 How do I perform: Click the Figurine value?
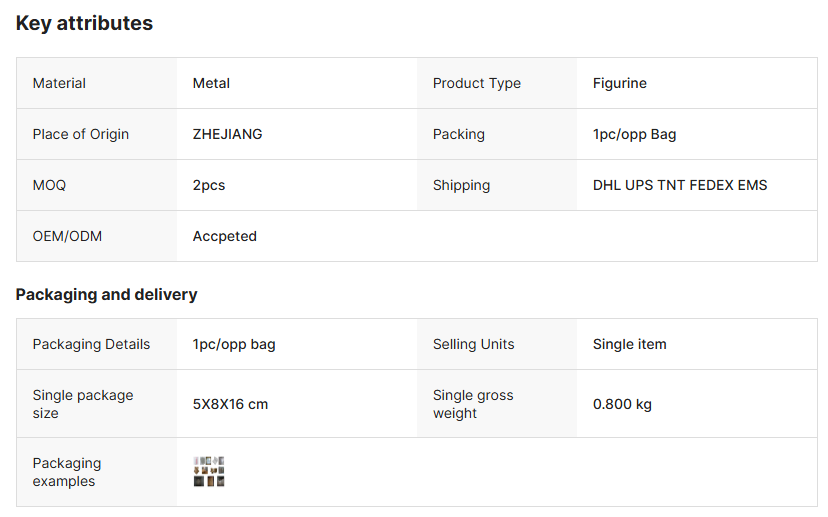619,83
